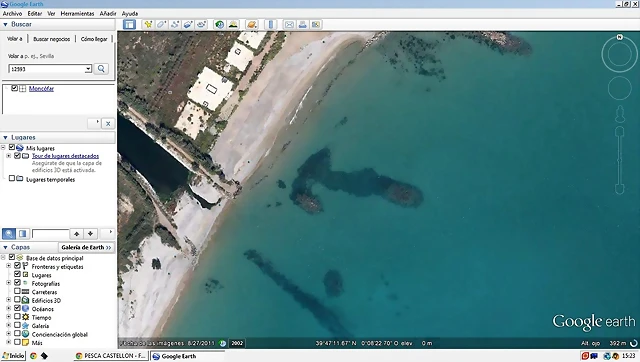Expand the Más layer tree node
The image size is (640, 362).
(9, 342)
